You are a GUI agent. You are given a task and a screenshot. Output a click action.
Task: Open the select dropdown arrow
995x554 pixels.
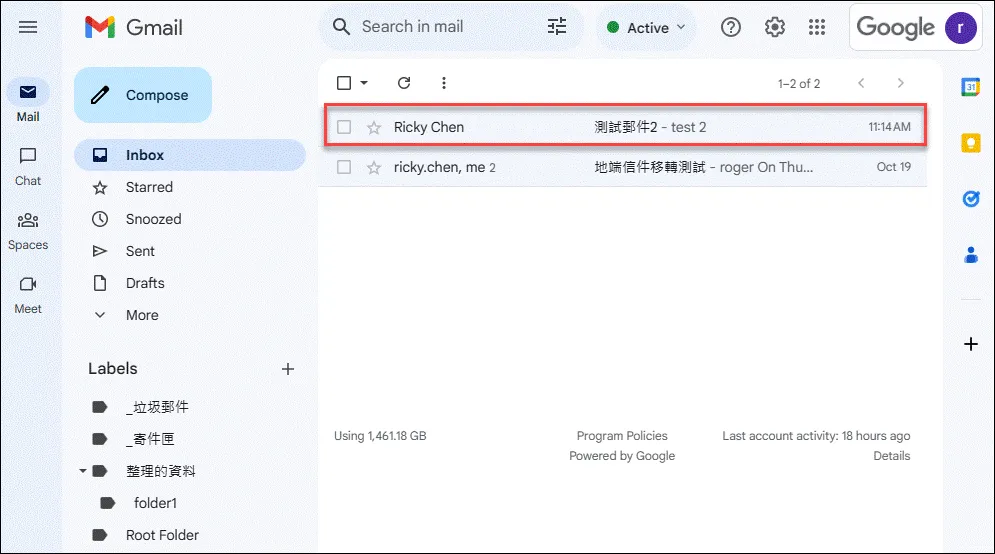click(x=364, y=83)
